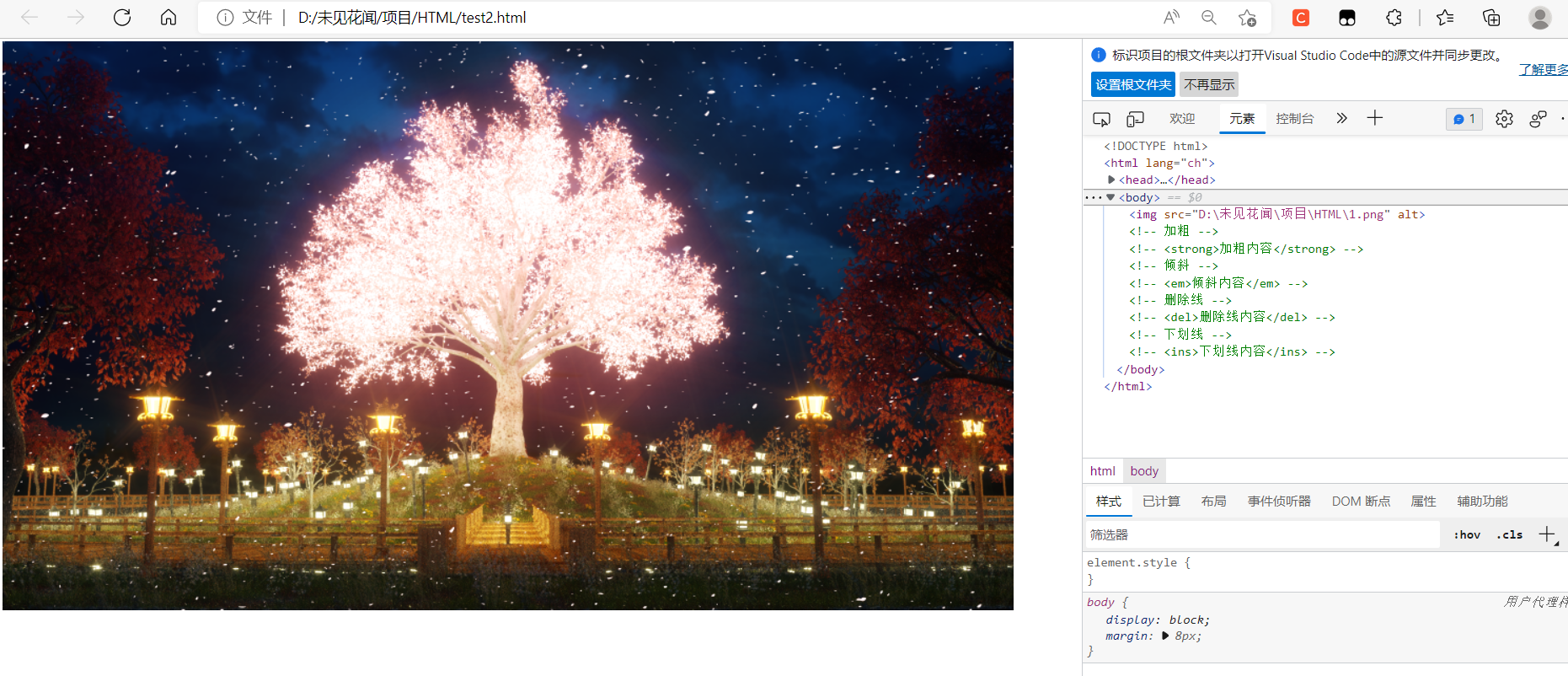The height and width of the screenshot is (676, 1568).
Task: Add a new DevTools tool tab
Action: coord(1374,118)
